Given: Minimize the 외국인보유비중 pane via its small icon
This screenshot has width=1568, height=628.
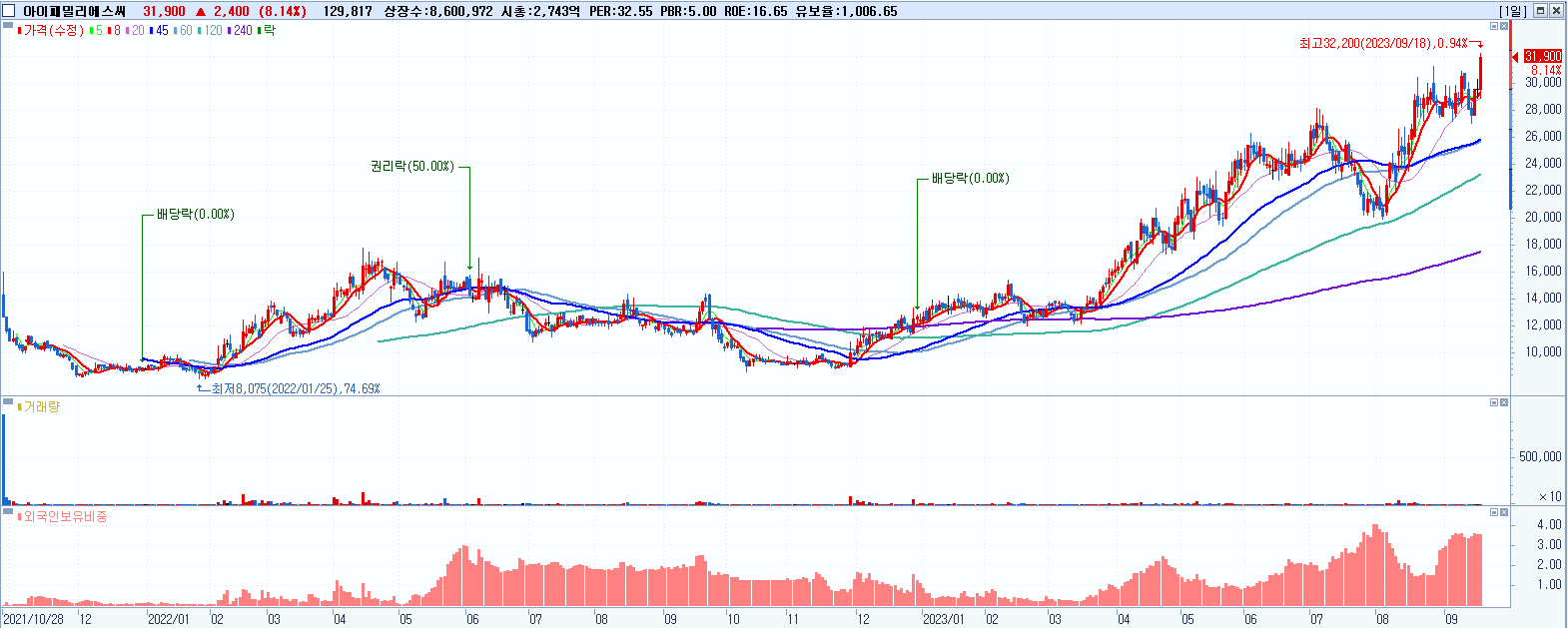Looking at the screenshot, I should [x=1494, y=512].
